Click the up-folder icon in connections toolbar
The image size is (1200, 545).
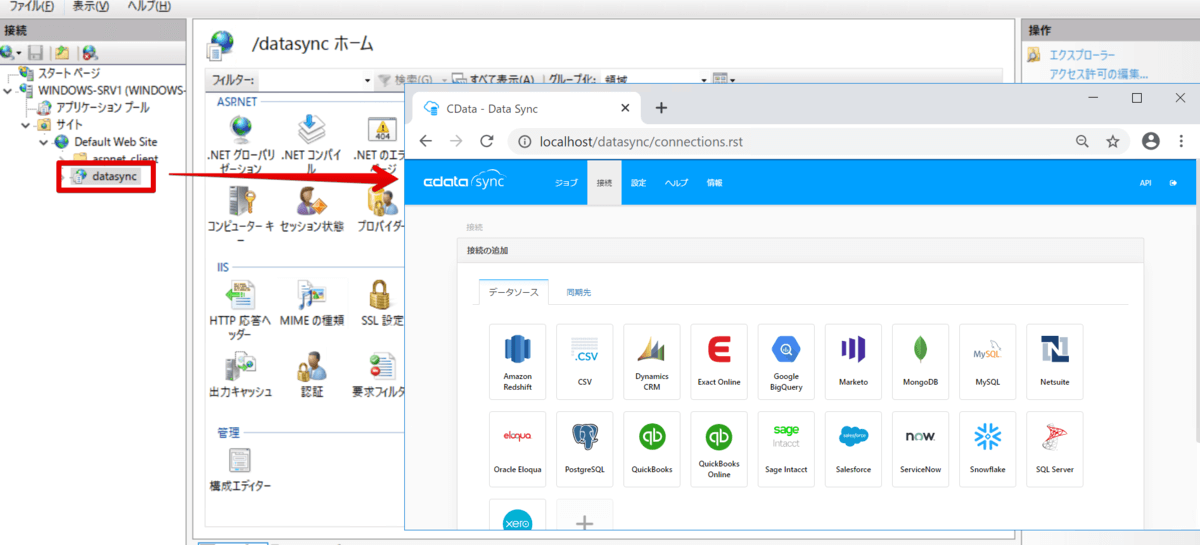point(62,52)
